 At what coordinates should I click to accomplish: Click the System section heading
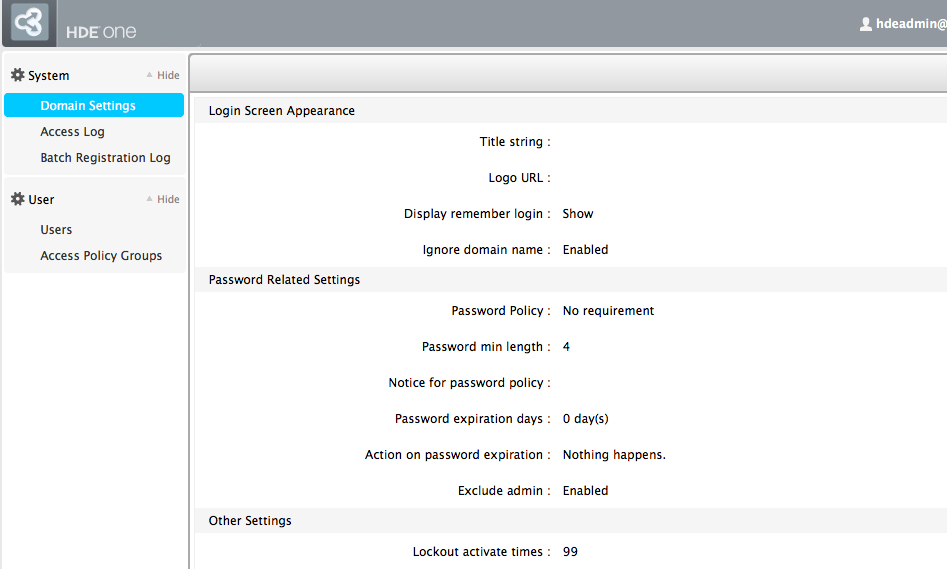point(48,76)
